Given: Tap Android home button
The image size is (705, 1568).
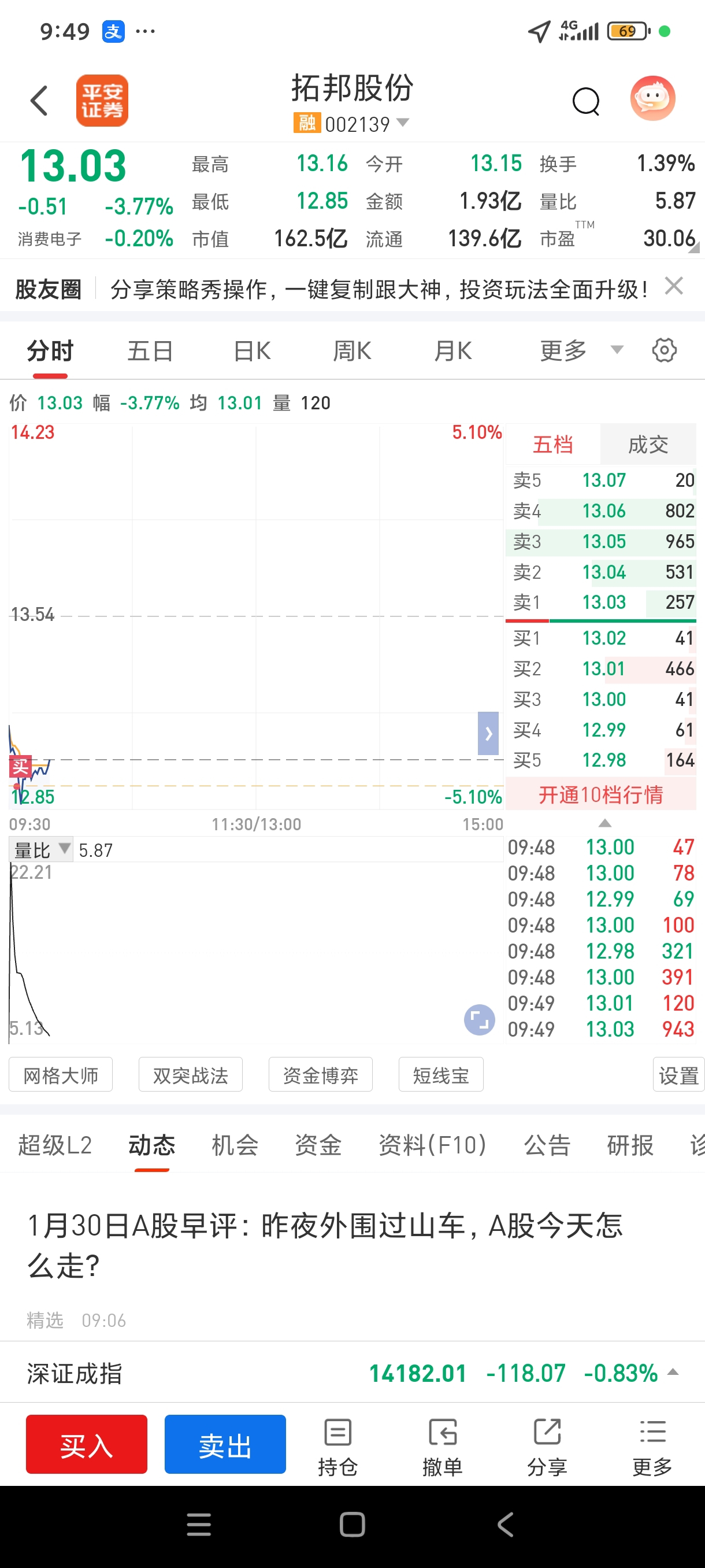Looking at the screenshot, I should click(x=352, y=1524).
